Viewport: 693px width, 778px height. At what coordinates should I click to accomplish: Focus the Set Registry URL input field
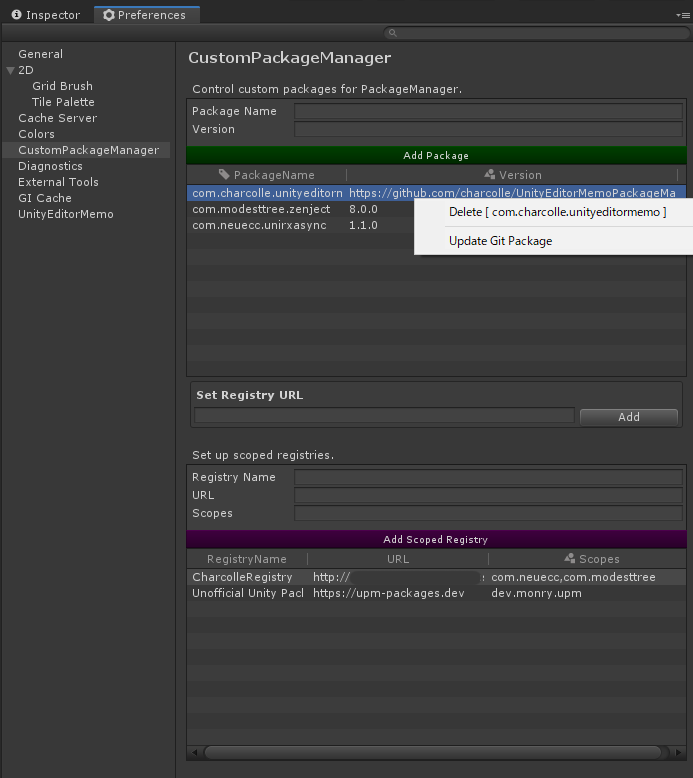384,415
